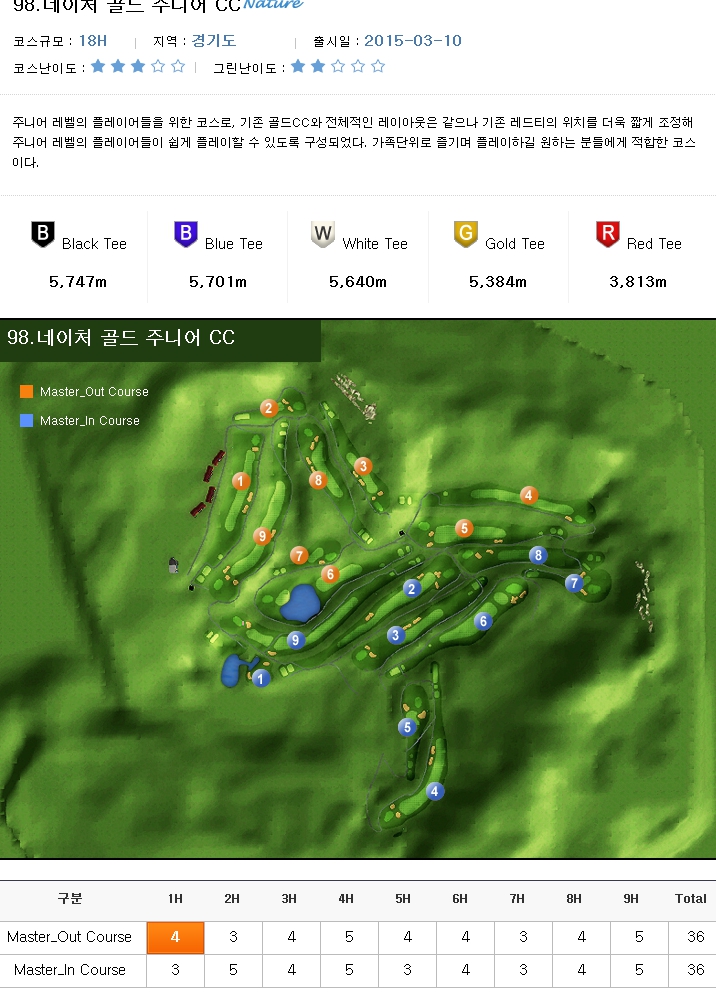Click the blue Master_In Course legend swatch

click(x=27, y=421)
